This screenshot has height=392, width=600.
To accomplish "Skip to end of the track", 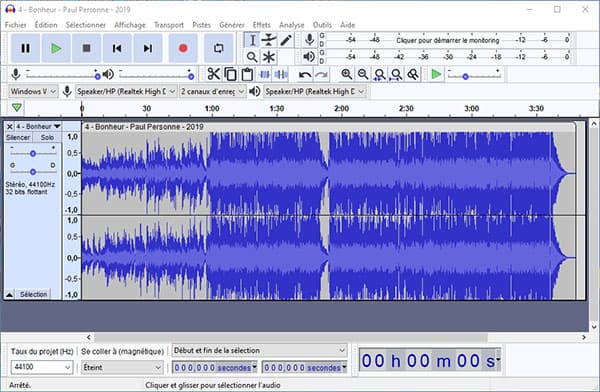I will (148, 48).
